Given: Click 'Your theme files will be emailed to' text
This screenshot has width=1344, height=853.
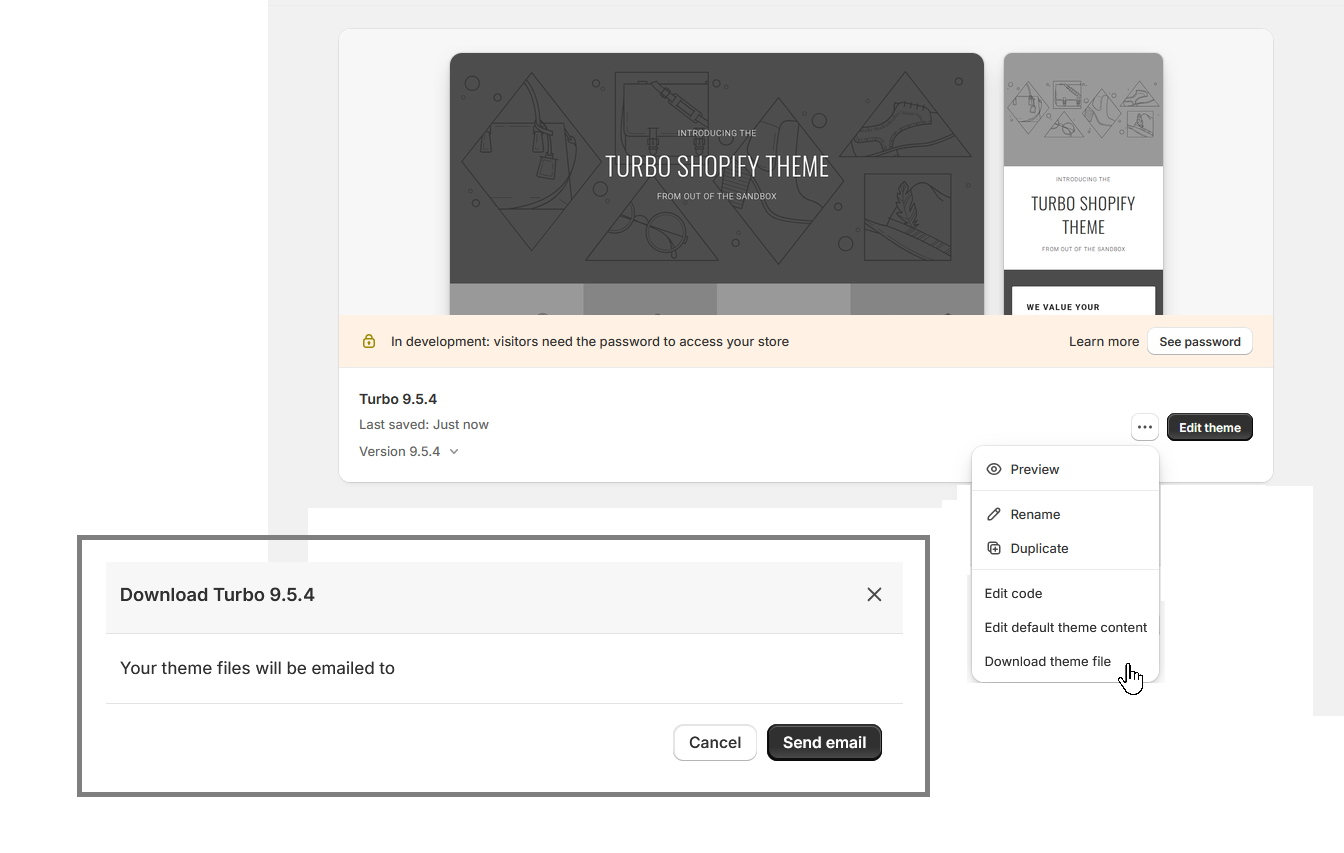Looking at the screenshot, I should (x=257, y=668).
